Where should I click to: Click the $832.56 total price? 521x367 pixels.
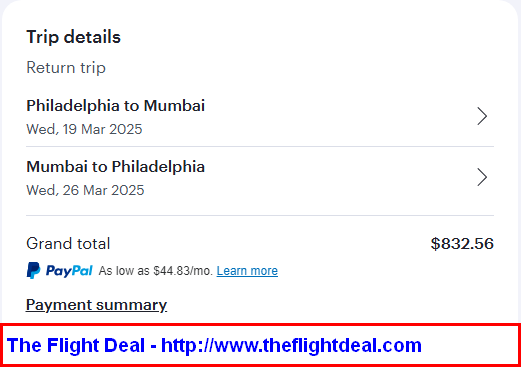point(462,244)
